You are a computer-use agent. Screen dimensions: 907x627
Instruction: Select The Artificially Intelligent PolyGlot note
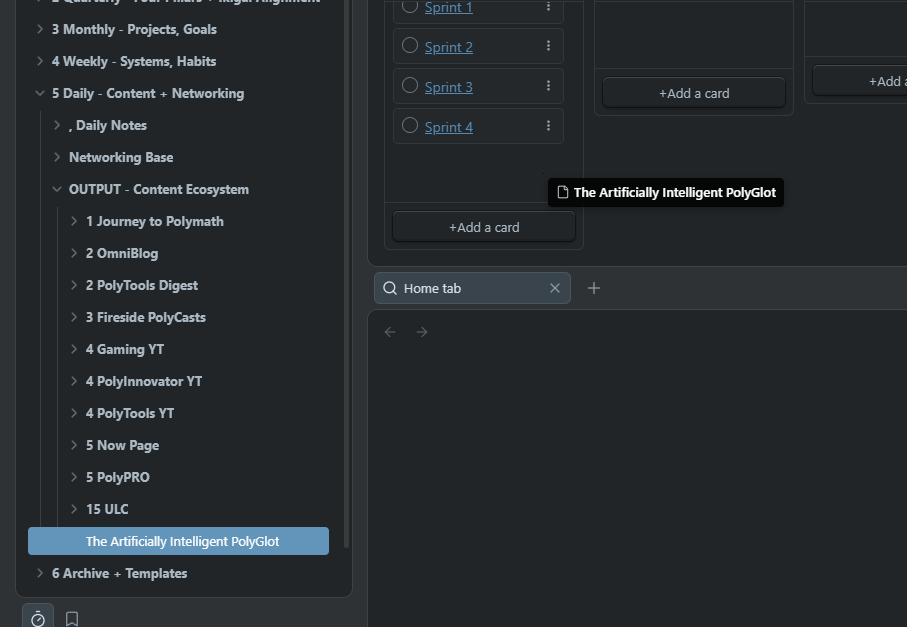click(182, 541)
